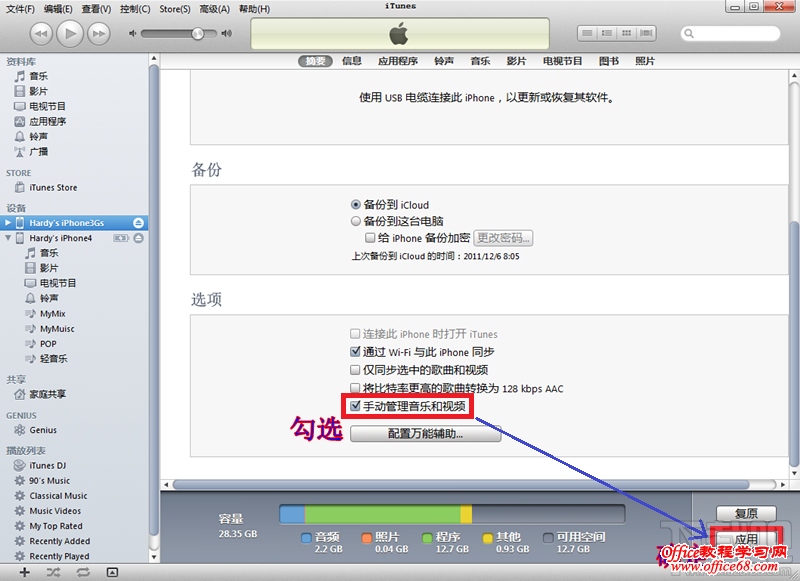Click the volume slider knob
This screenshot has height=581, width=800.
coord(197,34)
